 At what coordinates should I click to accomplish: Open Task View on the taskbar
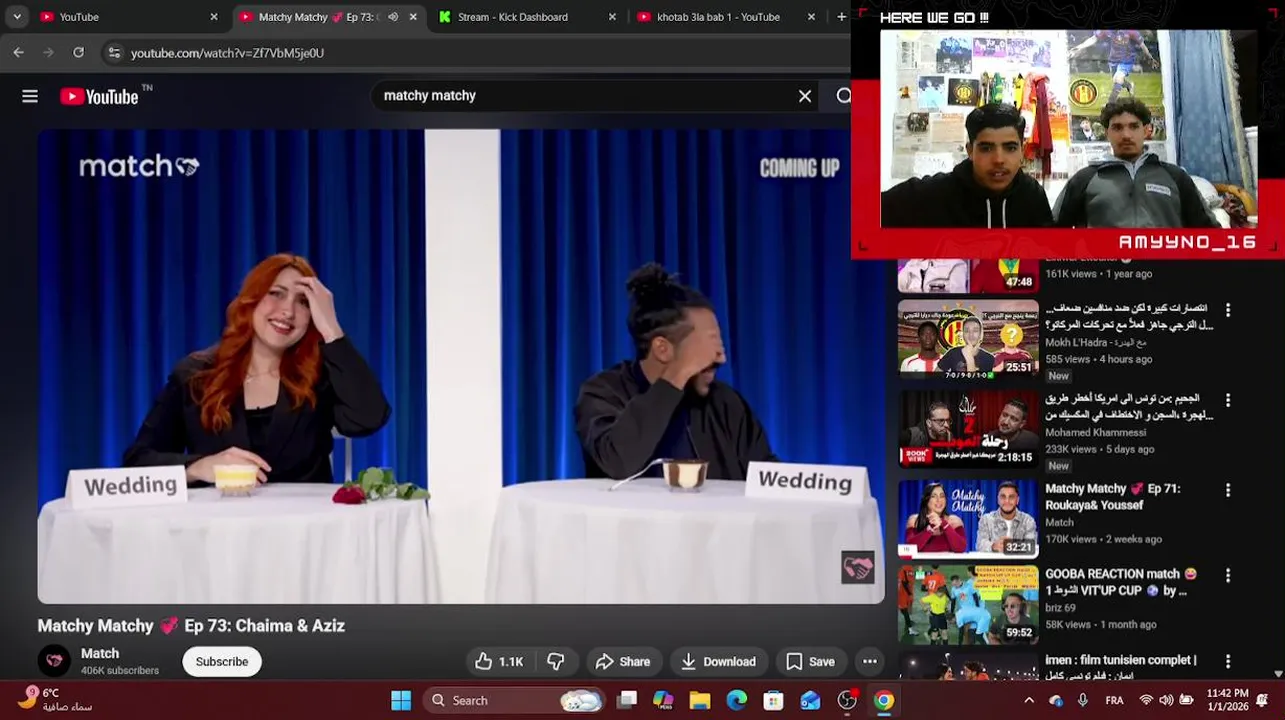[627, 701]
